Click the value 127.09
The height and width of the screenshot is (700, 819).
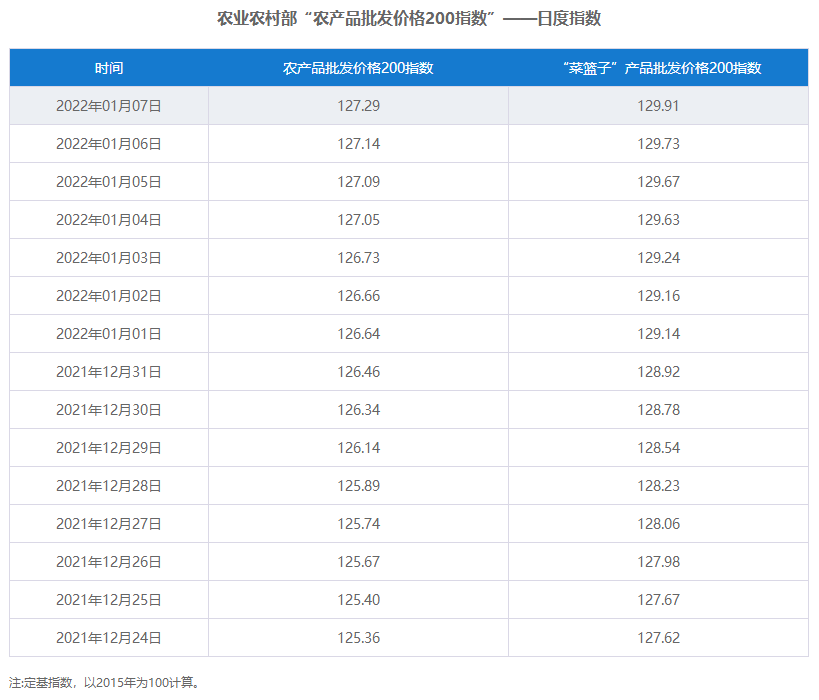(358, 182)
